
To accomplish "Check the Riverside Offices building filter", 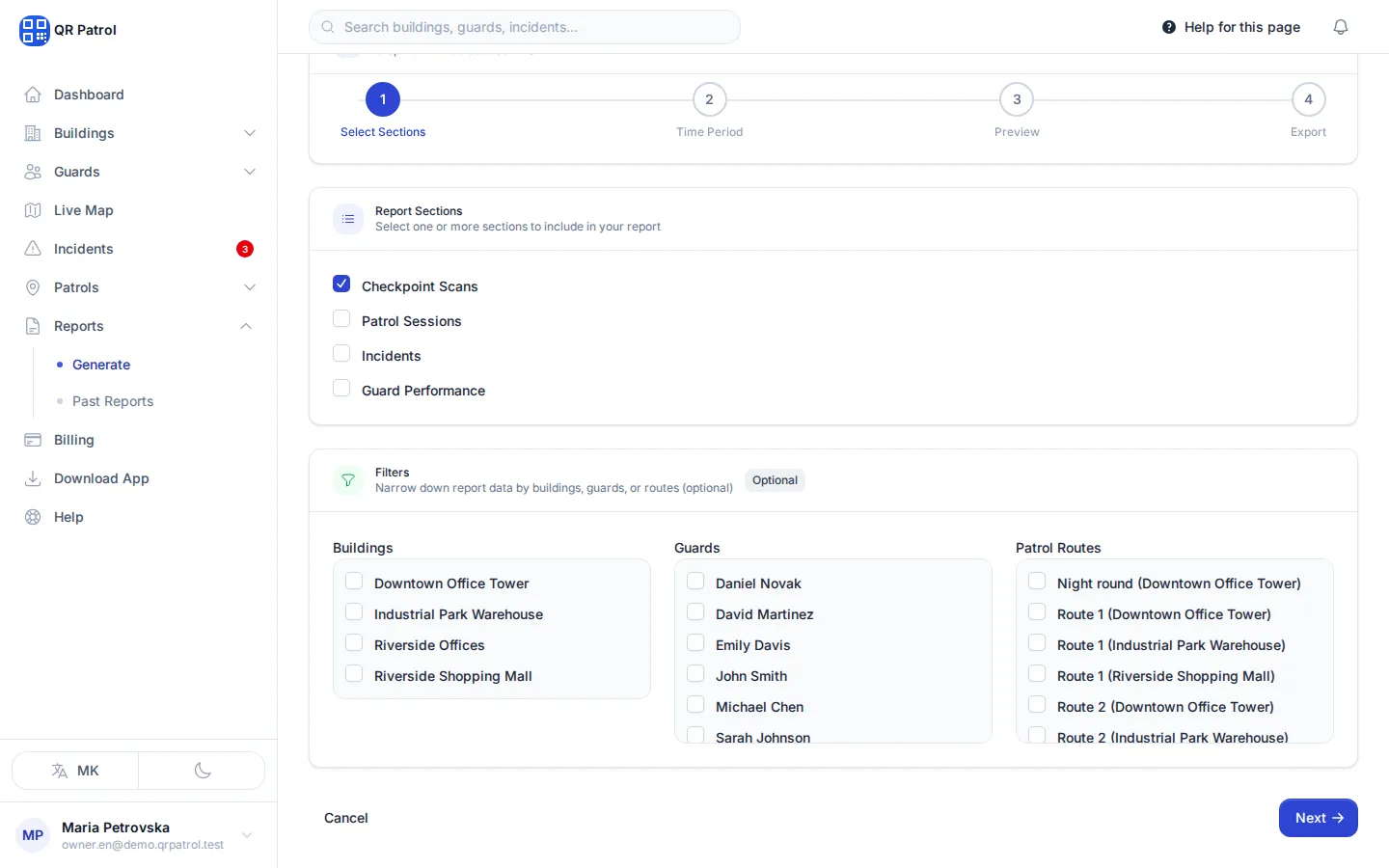I will tap(354, 642).
